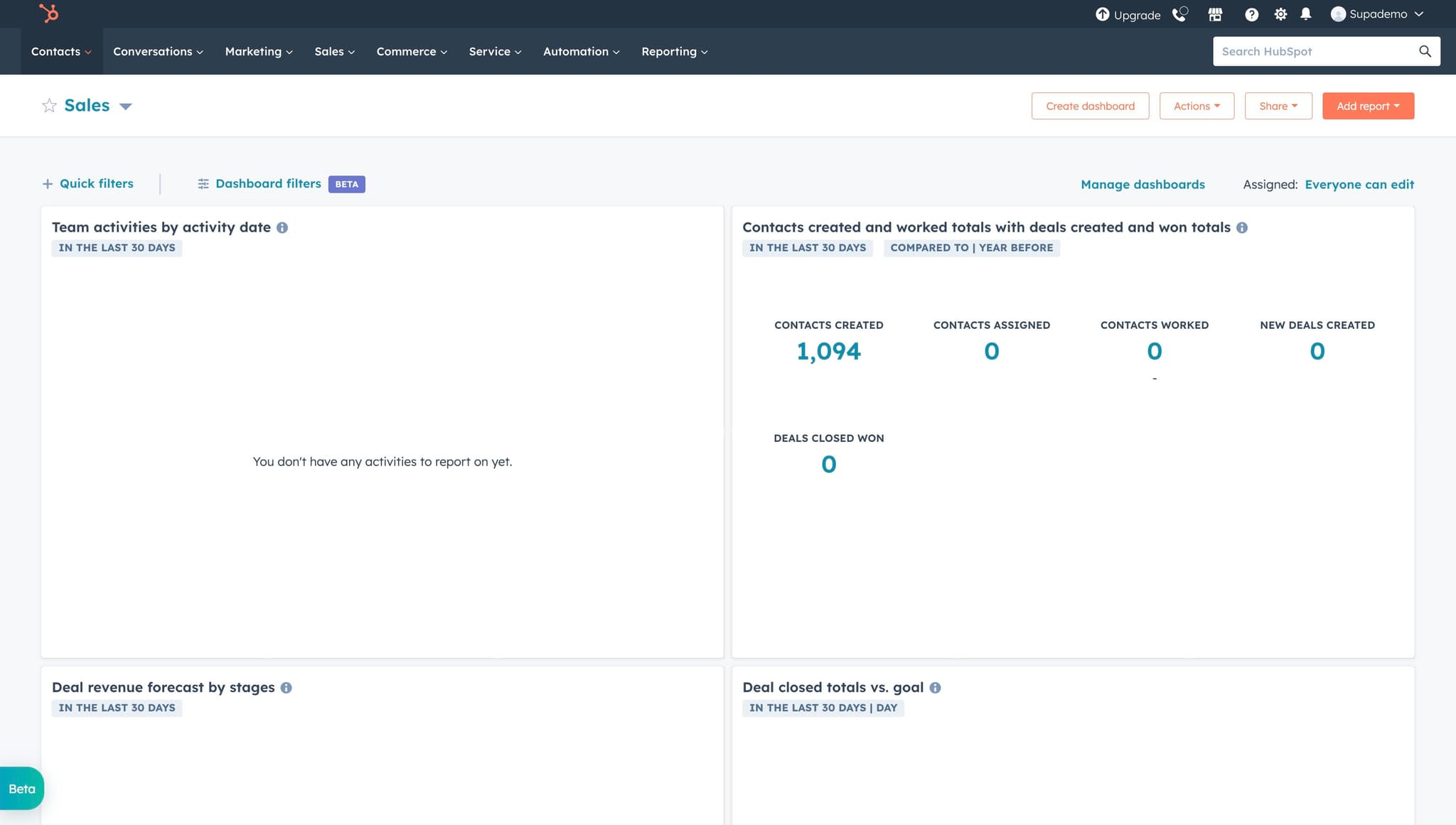Open the HubSpot settings gear icon

pos(1281,14)
